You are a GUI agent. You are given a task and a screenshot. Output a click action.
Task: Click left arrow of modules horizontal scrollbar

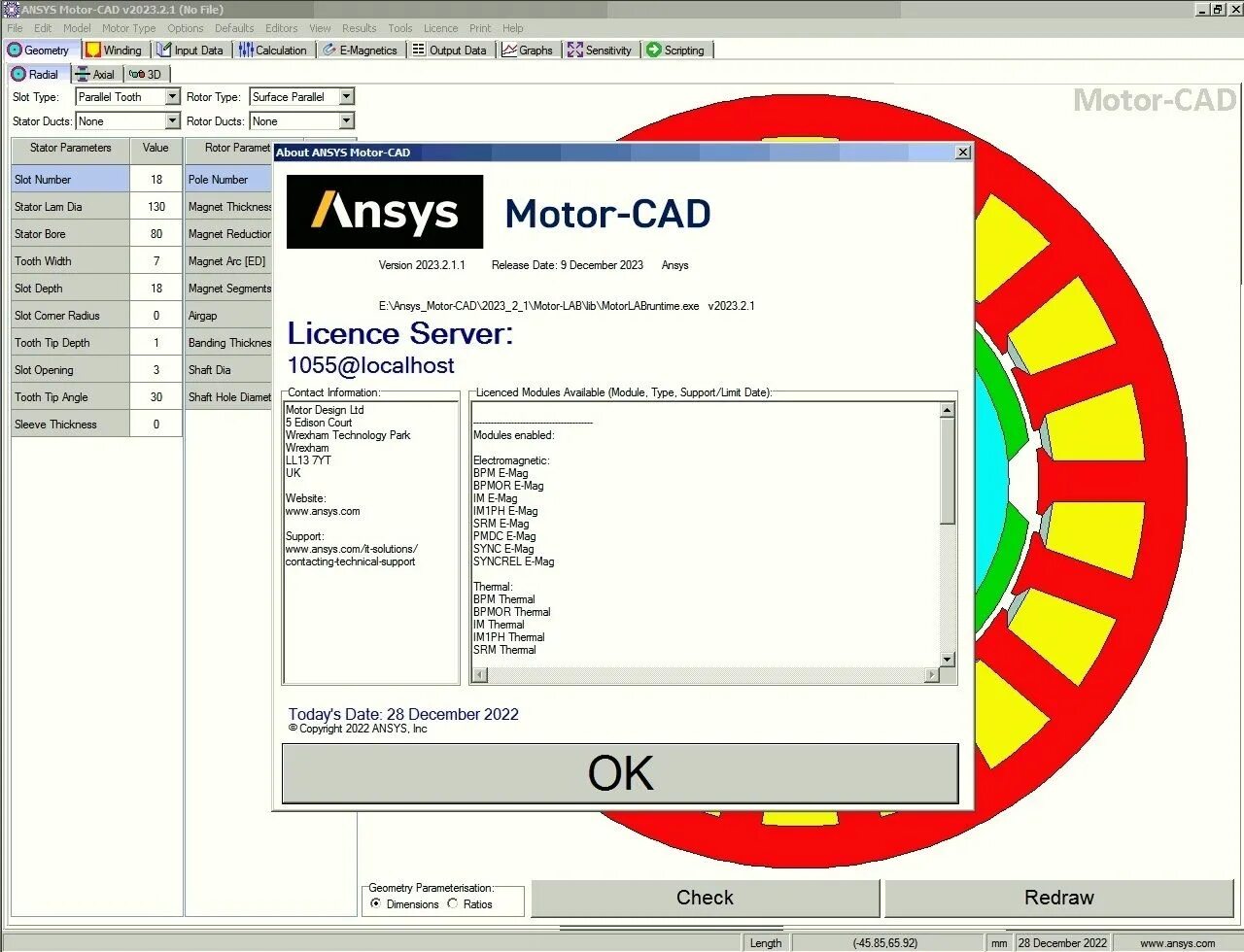point(479,675)
